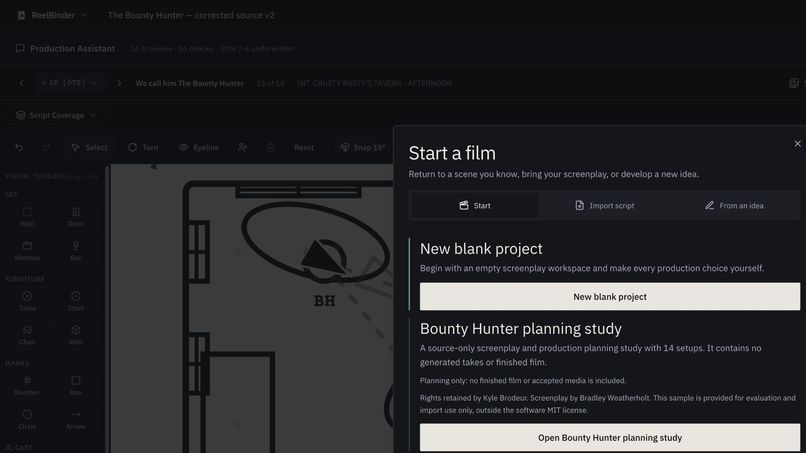Open the ReelBinder app menu
This screenshot has width=806, height=453.
click(52, 15)
